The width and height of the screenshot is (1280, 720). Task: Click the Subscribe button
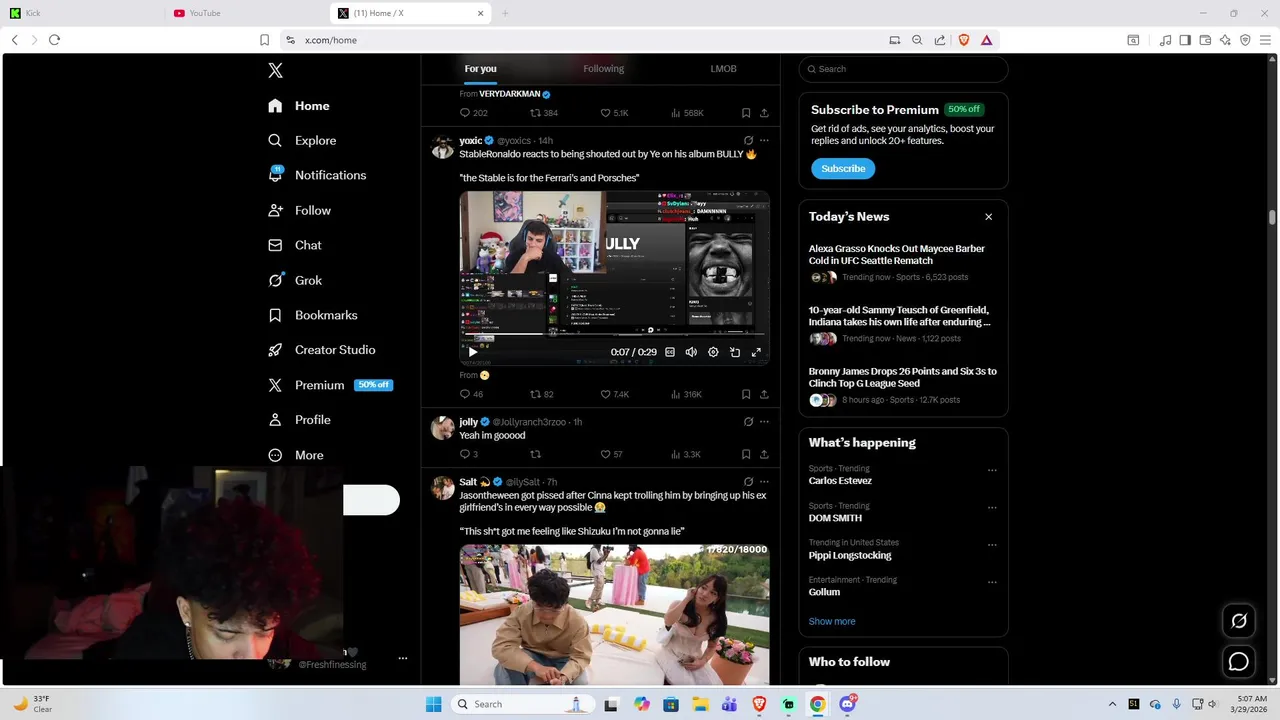[x=843, y=168]
